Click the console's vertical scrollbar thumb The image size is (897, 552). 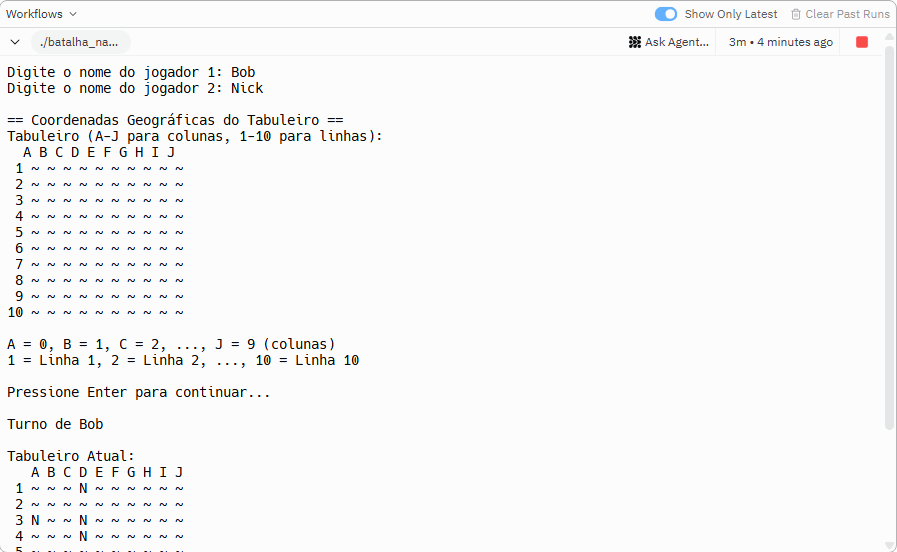click(x=890, y=240)
